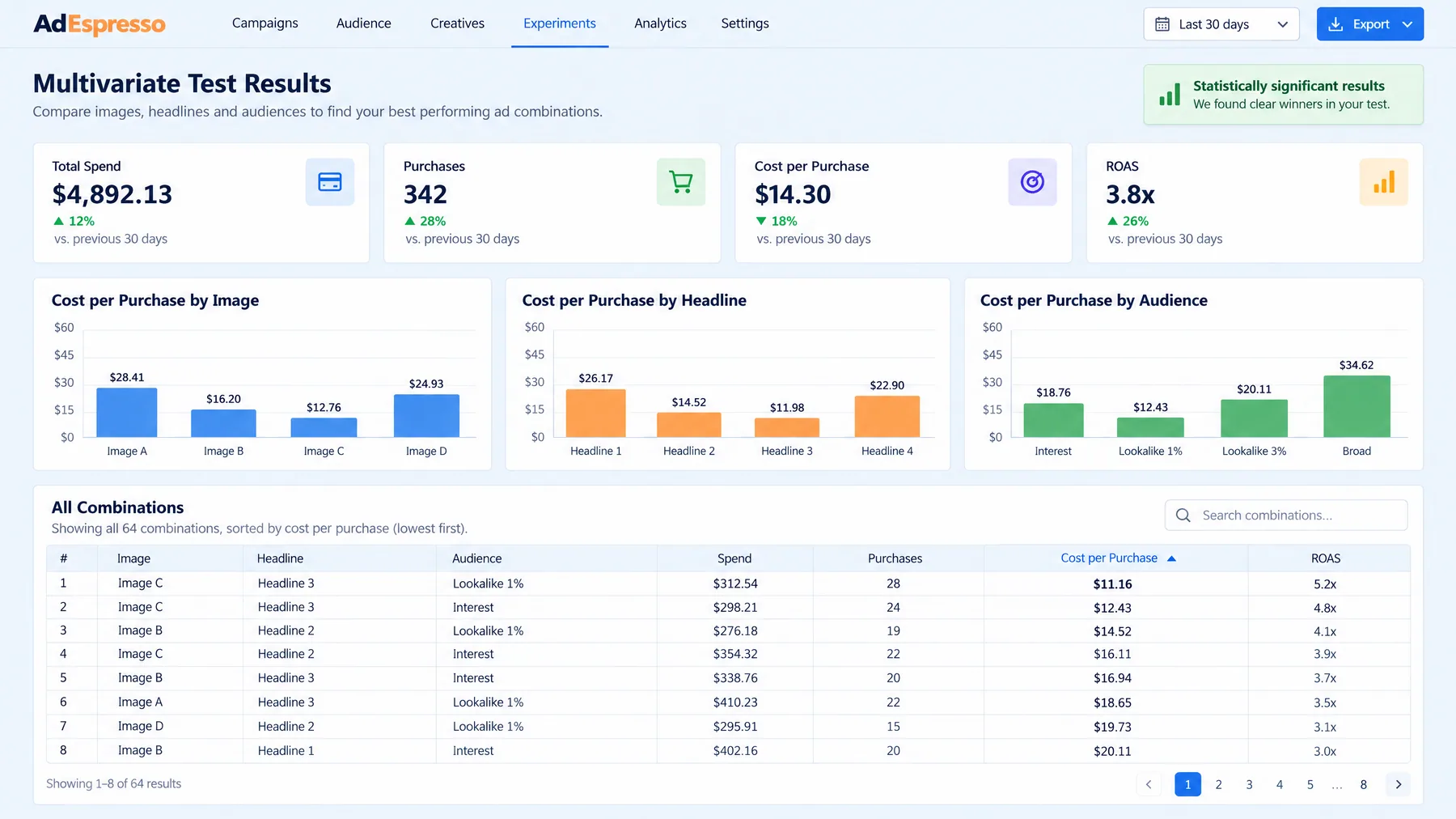Sort by Cost per Purchase column header

click(1109, 558)
